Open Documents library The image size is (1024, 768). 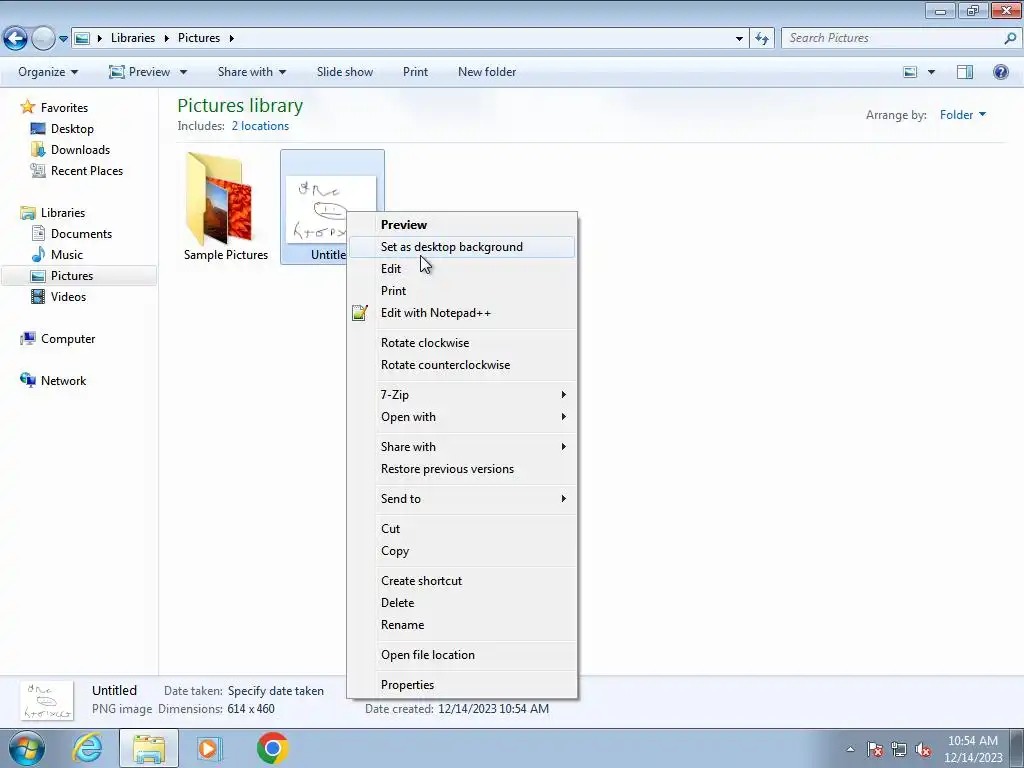81,234
